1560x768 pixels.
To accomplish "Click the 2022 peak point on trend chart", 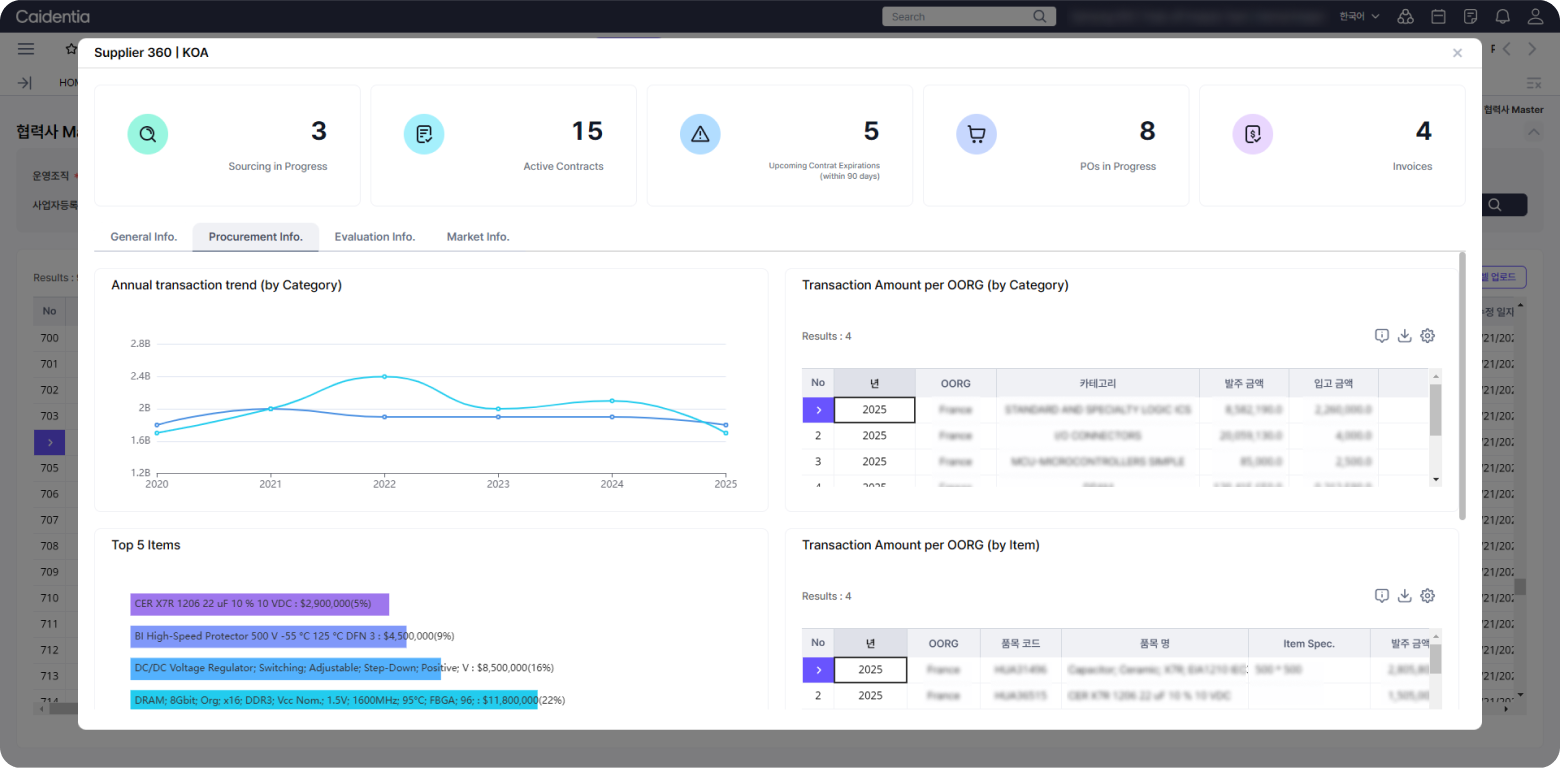I will [384, 377].
